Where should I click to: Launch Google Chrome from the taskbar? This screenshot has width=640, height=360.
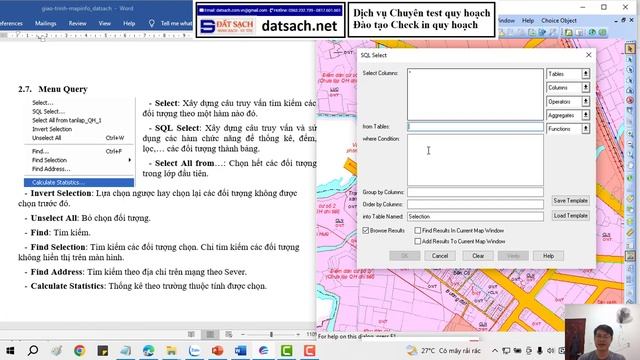point(80,351)
